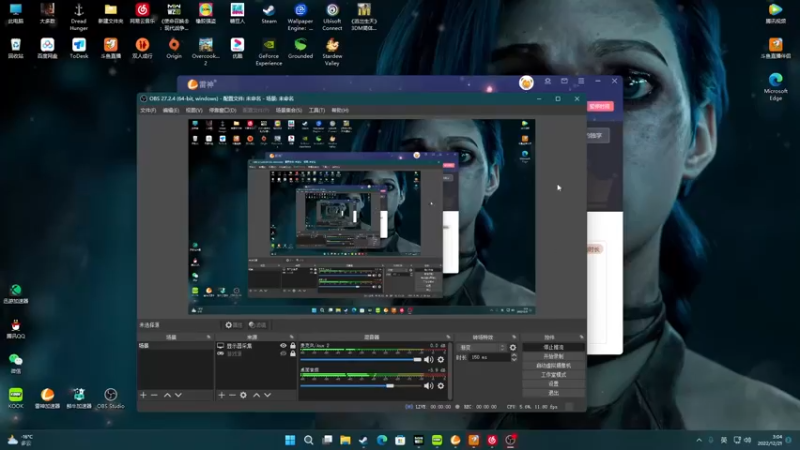Viewport: 800px width, 450px height.
Task: Open the 停靠窗口(D) menu in OBS
Action: 222,110
